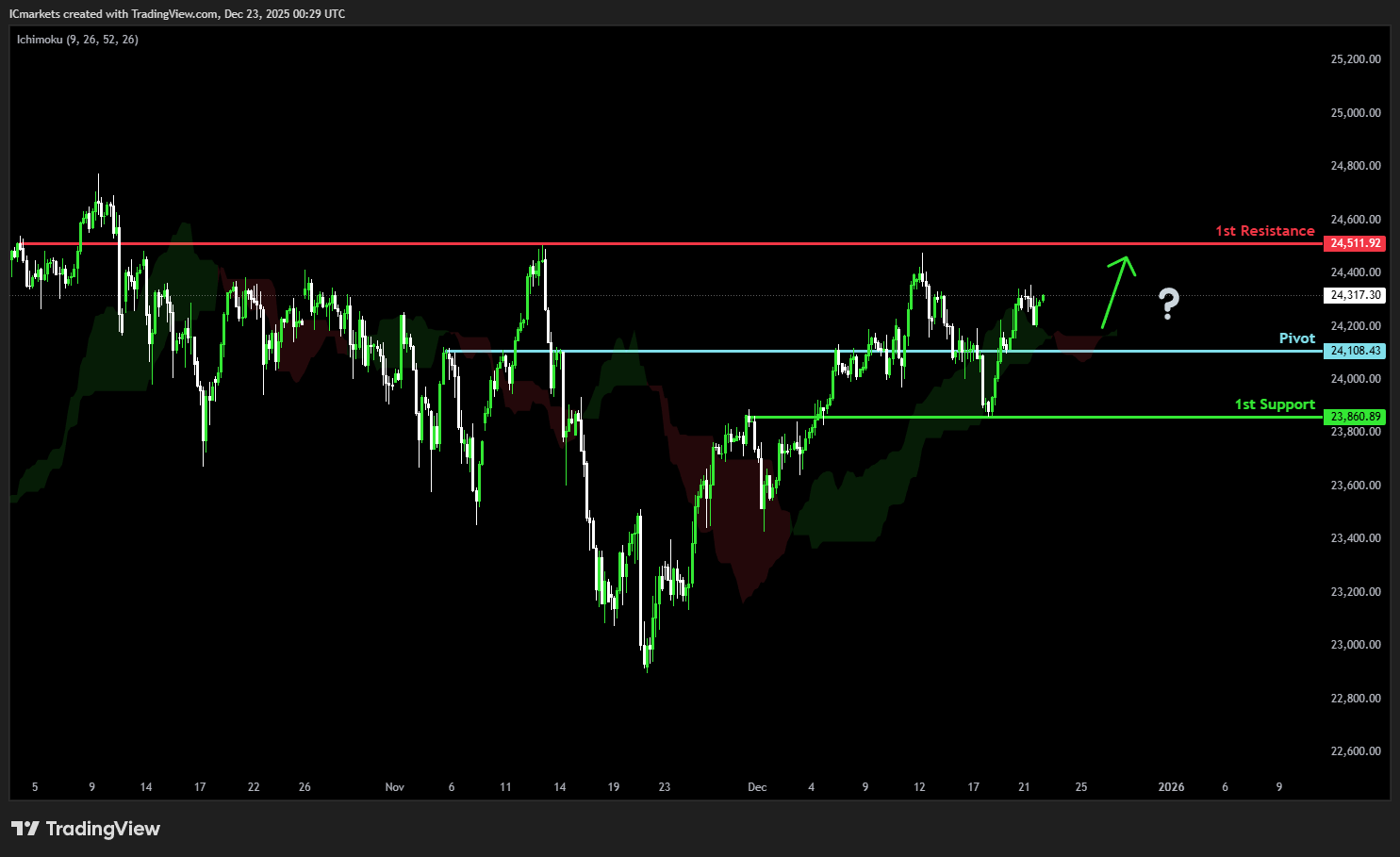Click the 'Nov' label on the date axis

tap(395, 787)
